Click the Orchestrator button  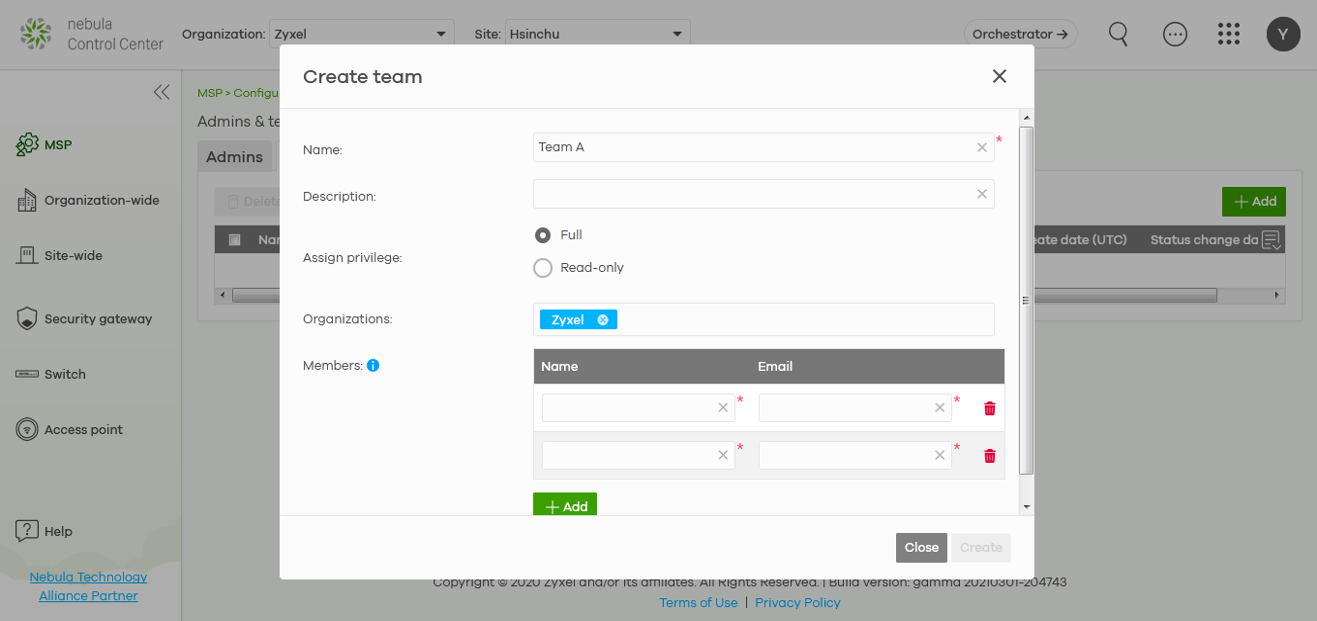tap(1021, 34)
